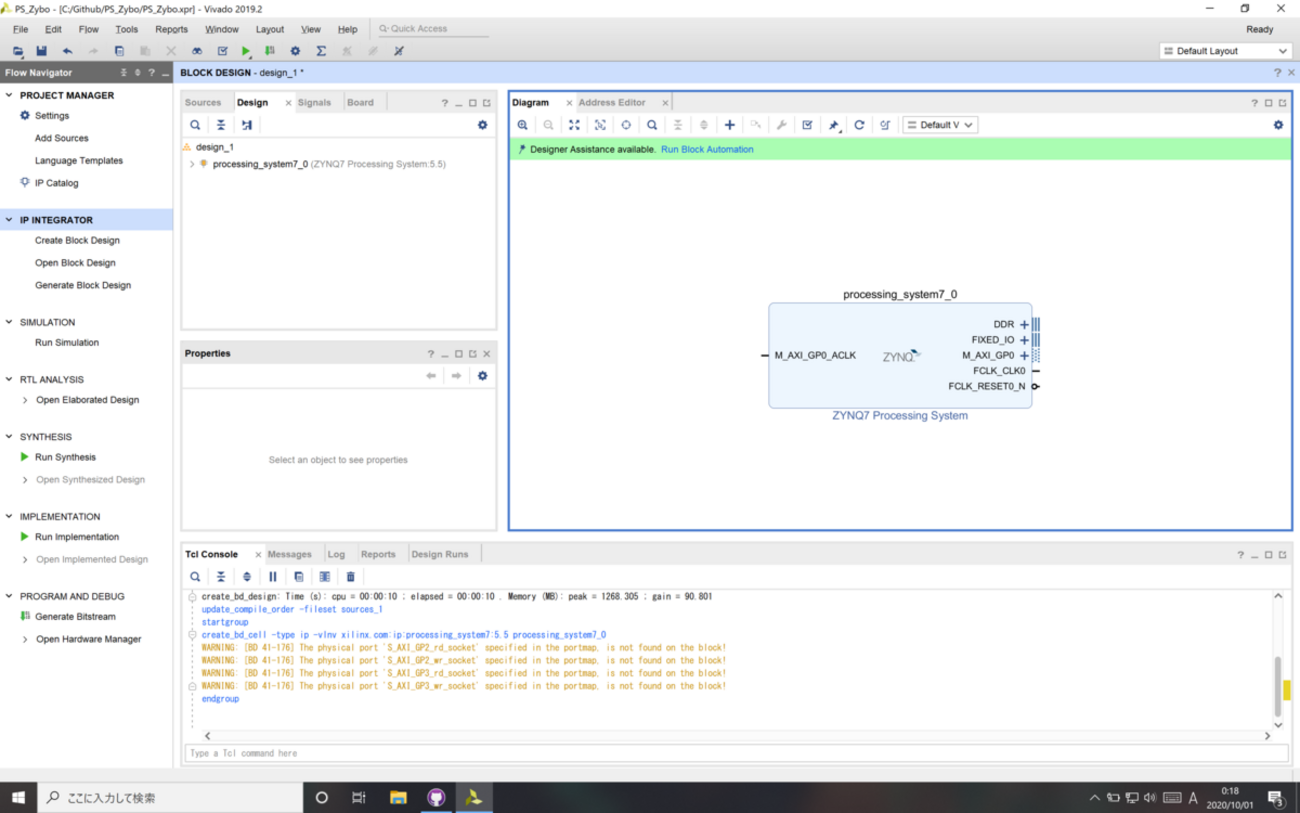Pause Tcl Console output
1300x813 pixels.
[x=273, y=577]
